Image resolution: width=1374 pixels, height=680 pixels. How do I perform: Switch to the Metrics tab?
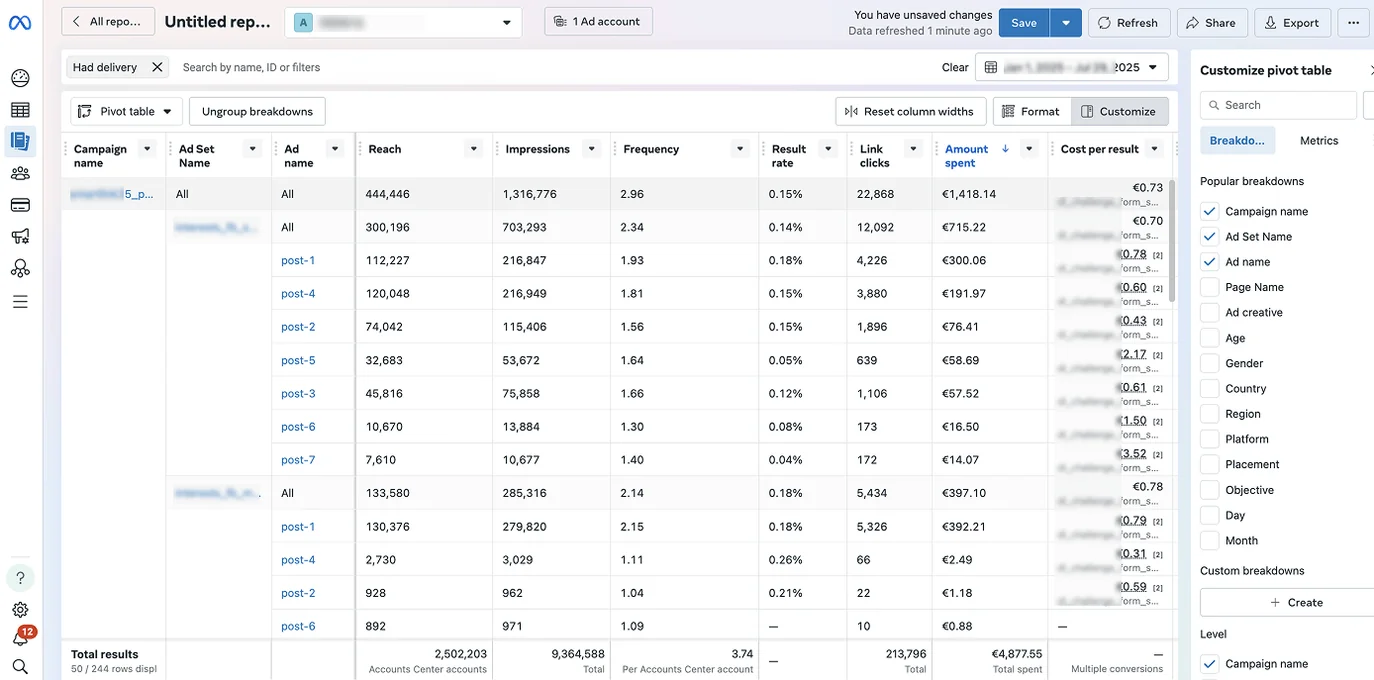click(x=1318, y=140)
